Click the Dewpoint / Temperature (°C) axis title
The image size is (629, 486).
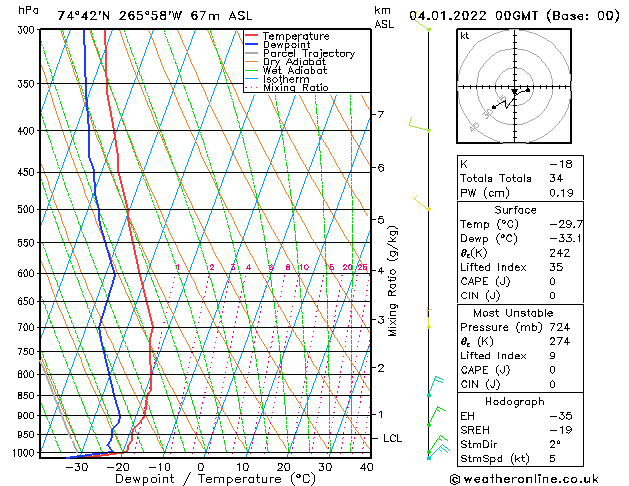[215, 479]
